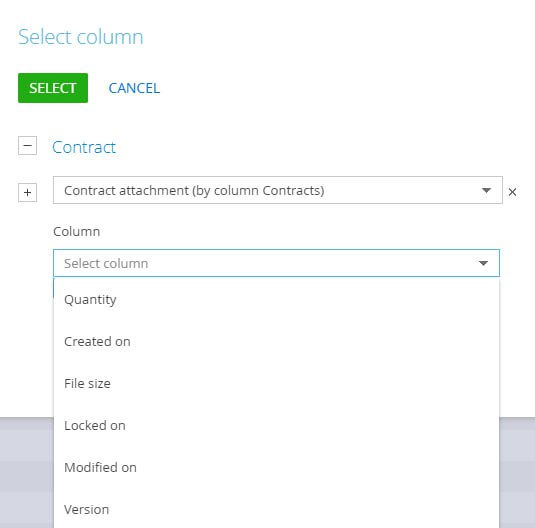Select Version in the dropdown list

click(276, 510)
